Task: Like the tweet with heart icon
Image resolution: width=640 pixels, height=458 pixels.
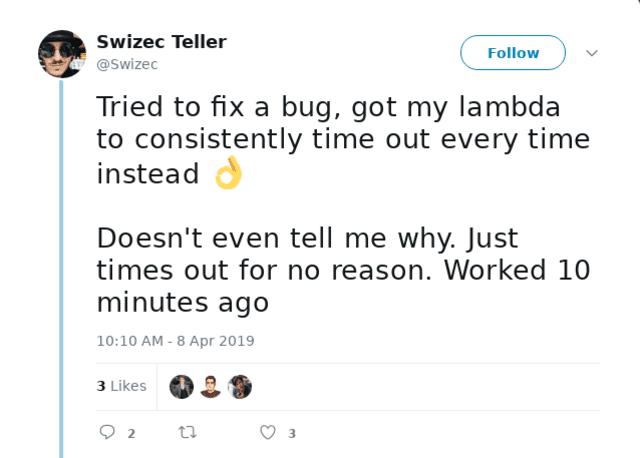Action: [268, 432]
